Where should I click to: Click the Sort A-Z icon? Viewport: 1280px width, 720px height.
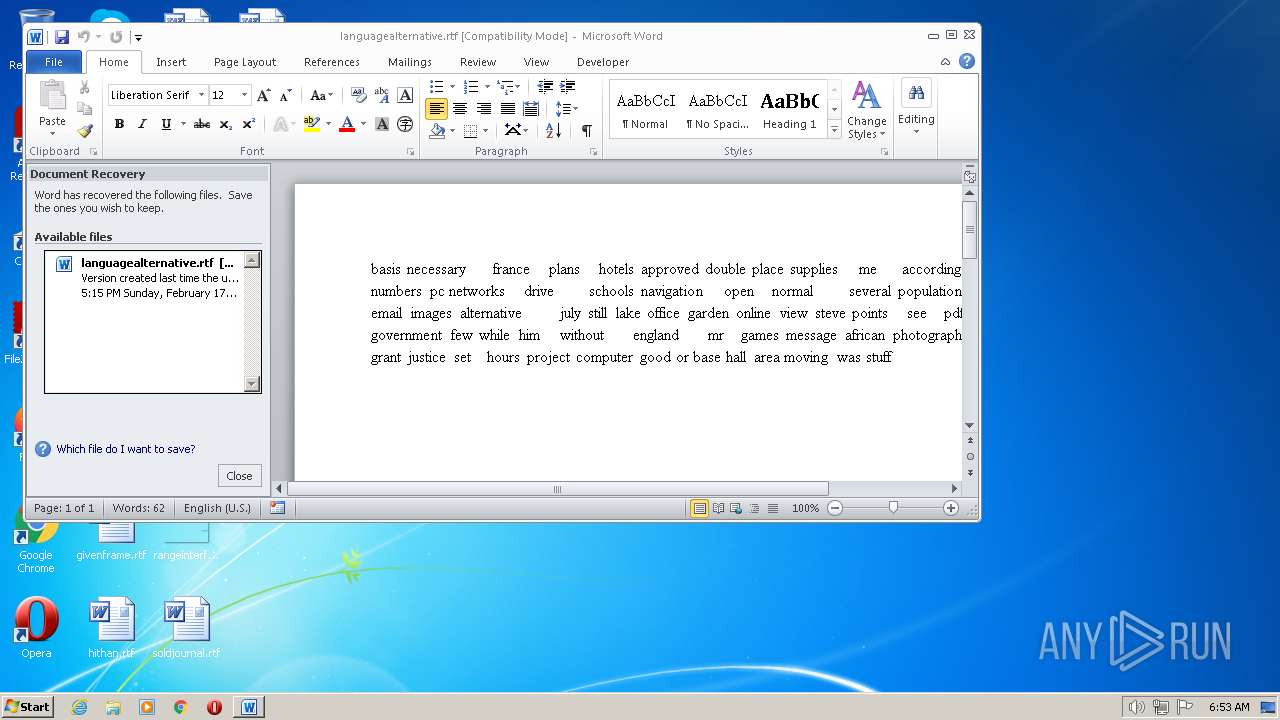click(553, 130)
